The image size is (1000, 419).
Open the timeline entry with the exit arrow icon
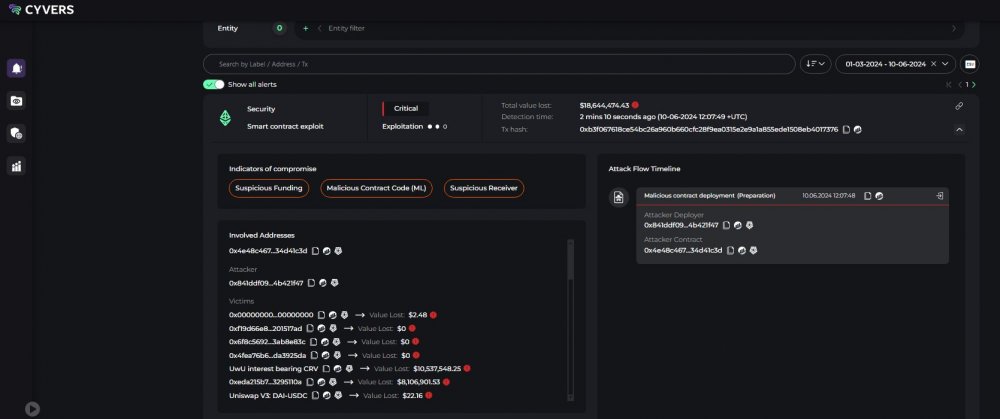tap(939, 196)
